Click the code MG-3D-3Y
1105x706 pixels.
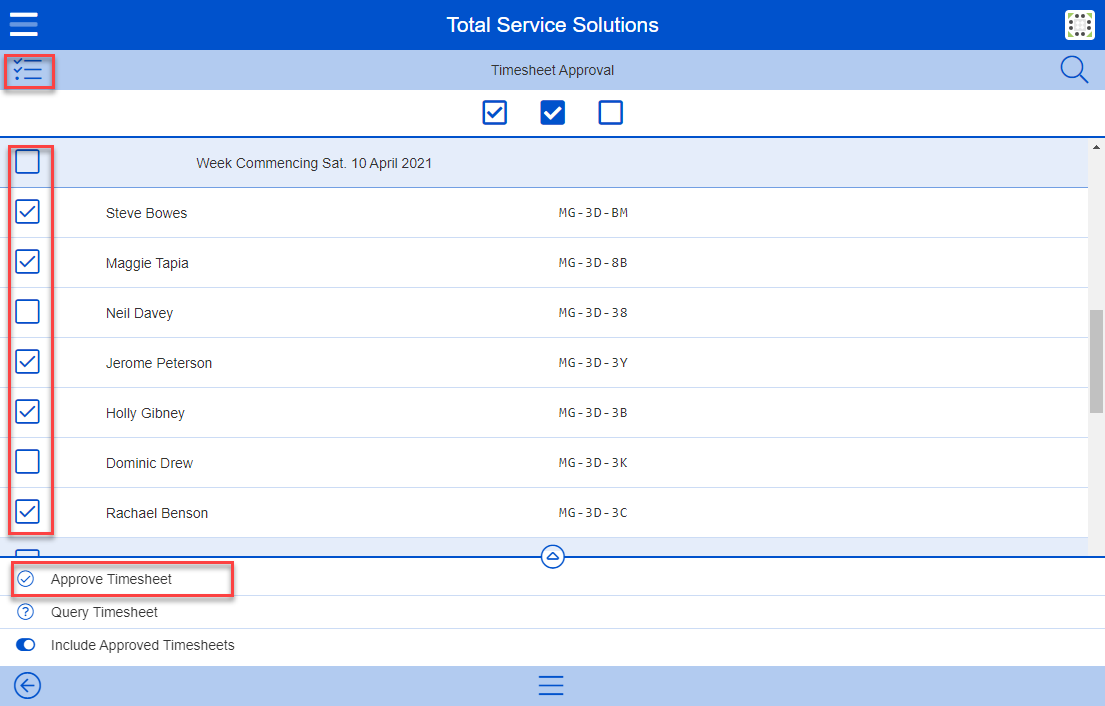[593, 363]
